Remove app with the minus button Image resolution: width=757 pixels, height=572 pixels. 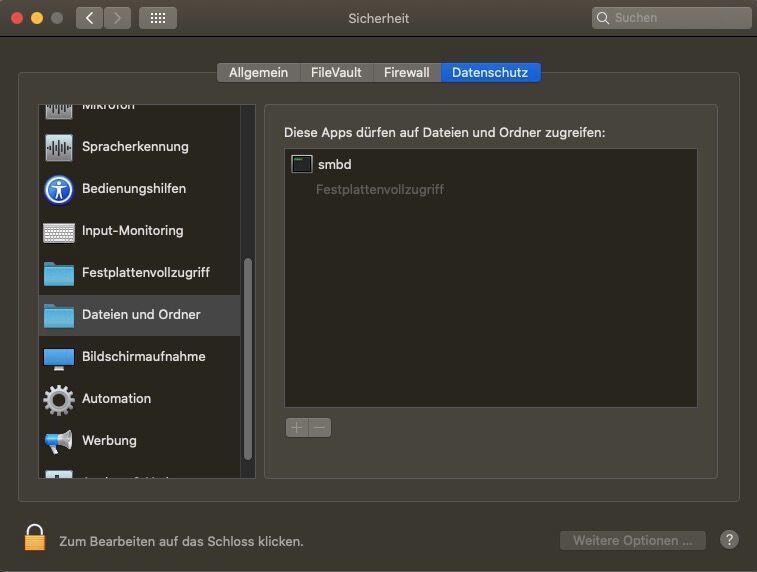pyautogui.click(x=320, y=427)
